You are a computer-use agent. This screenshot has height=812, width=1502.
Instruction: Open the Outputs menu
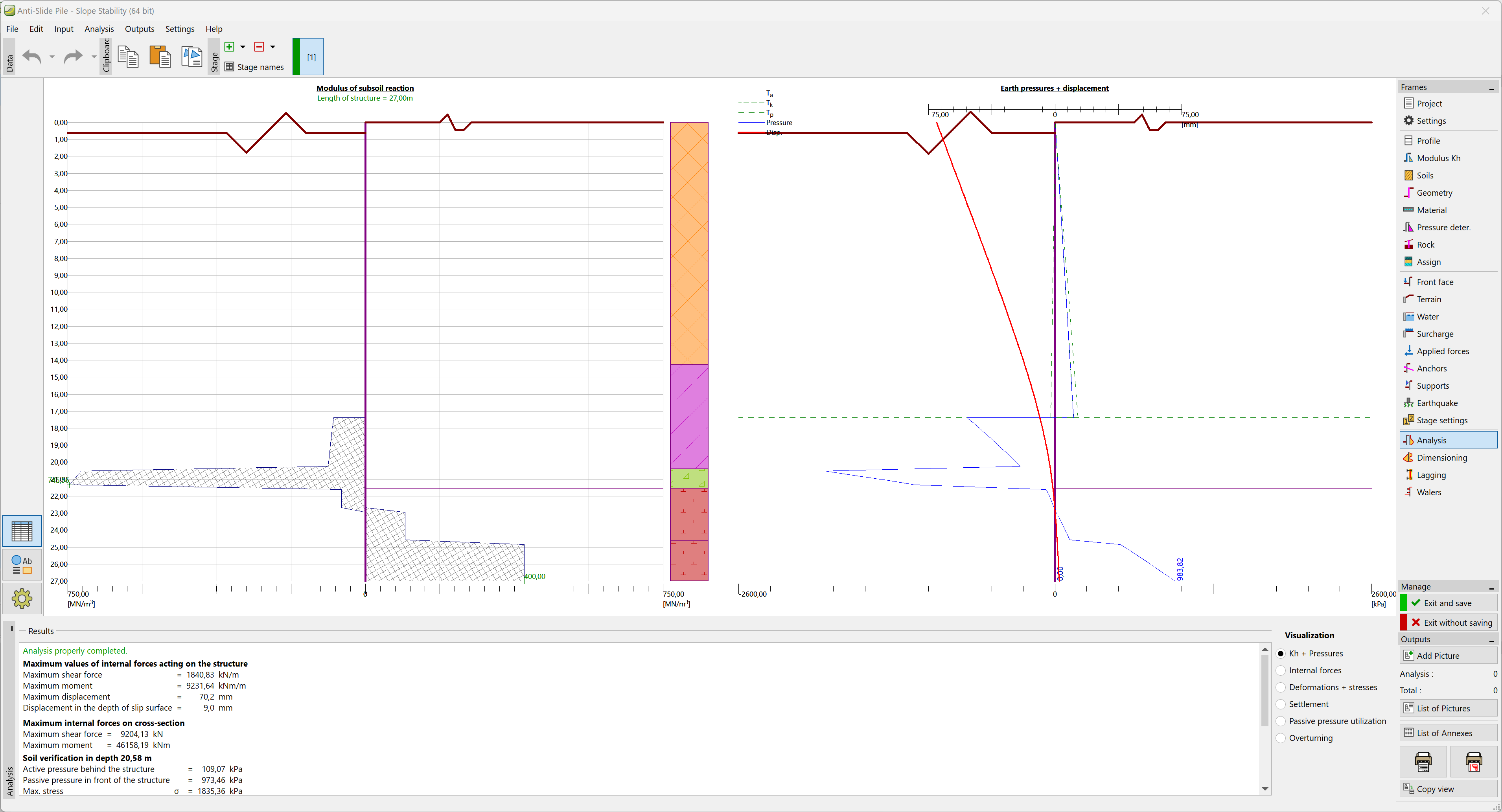click(139, 29)
